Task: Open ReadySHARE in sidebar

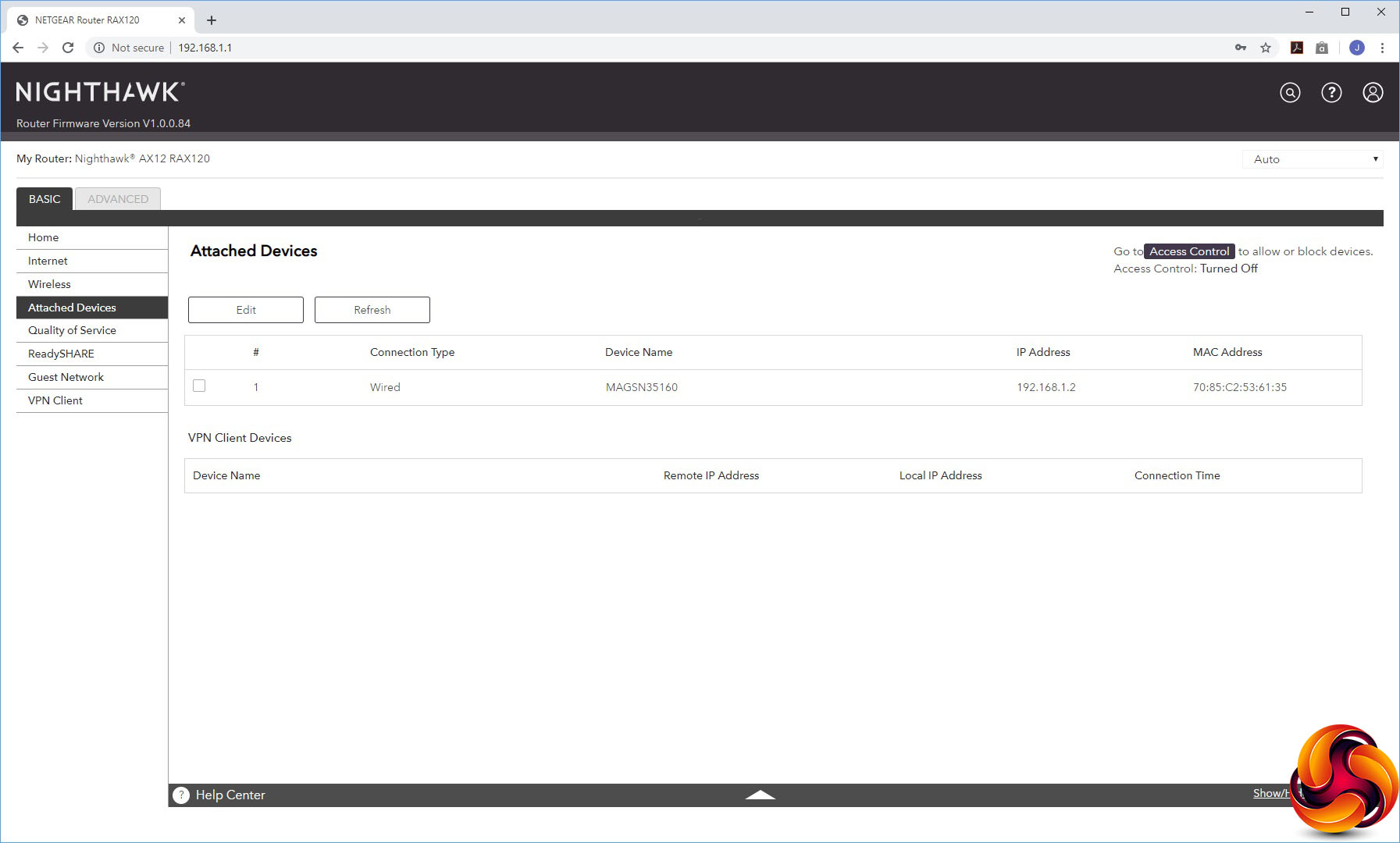Action: [x=92, y=354]
